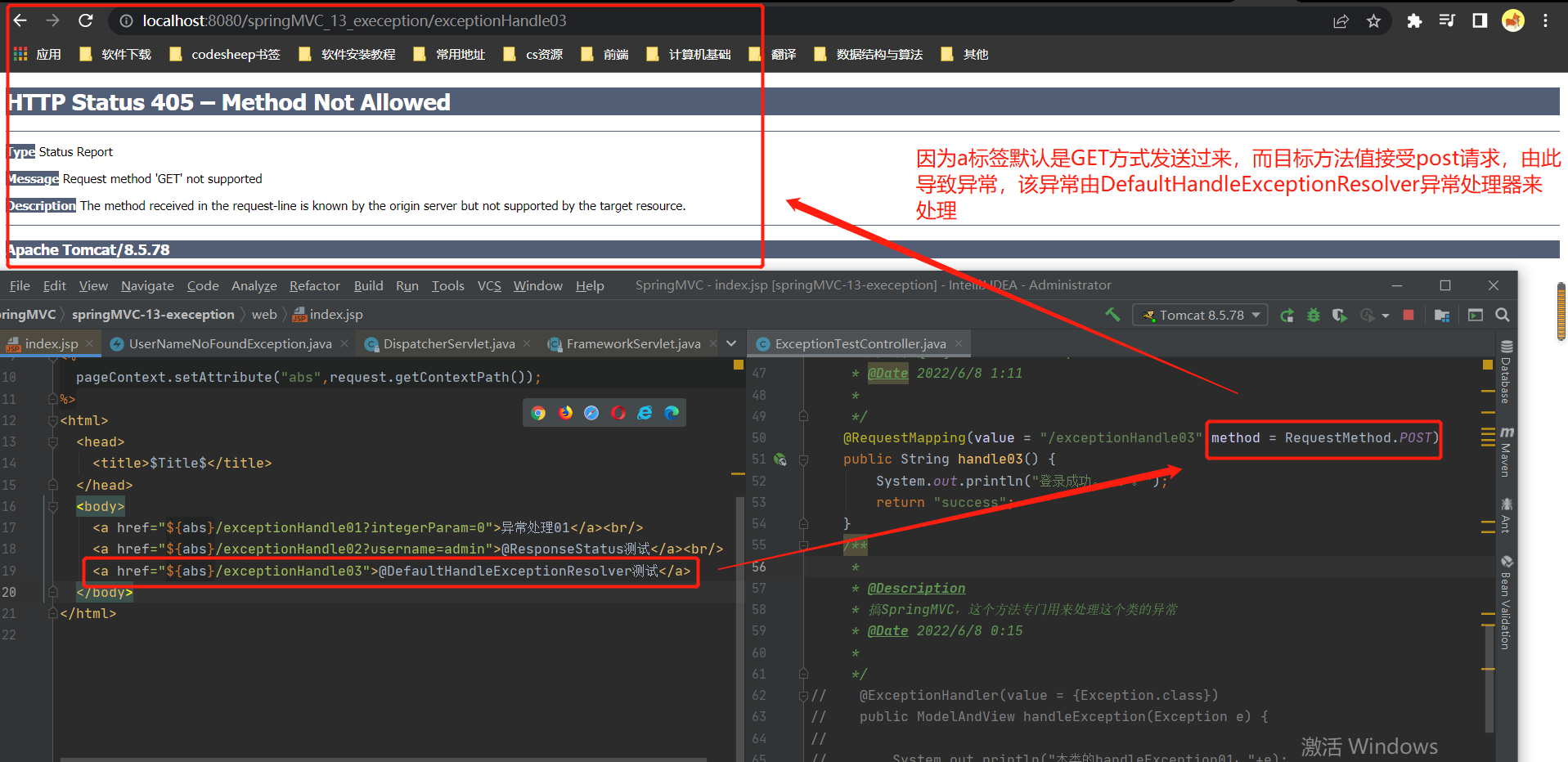This screenshot has height=762, width=1568.
Task: Bookmark this page with the star icon
Action: (1373, 21)
